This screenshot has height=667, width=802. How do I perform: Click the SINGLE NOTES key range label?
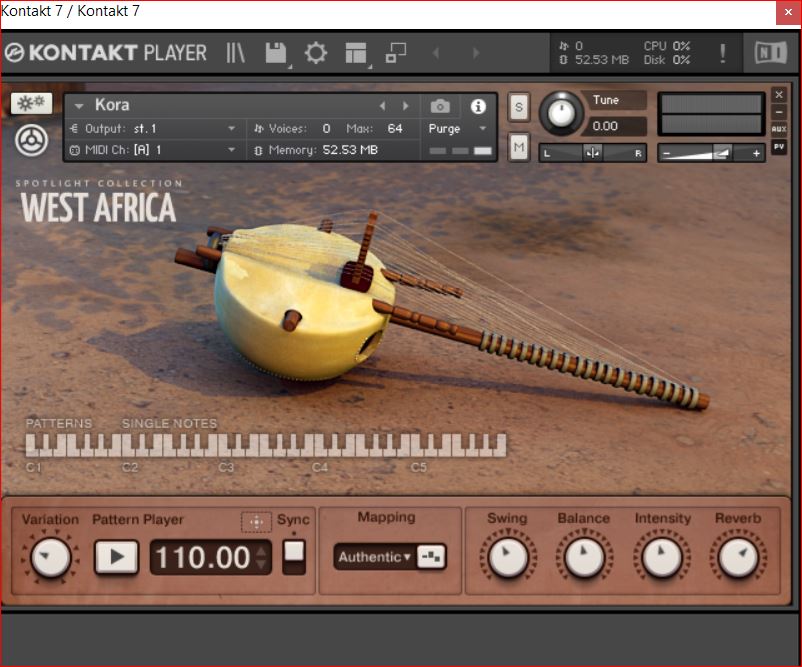(x=169, y=424)
